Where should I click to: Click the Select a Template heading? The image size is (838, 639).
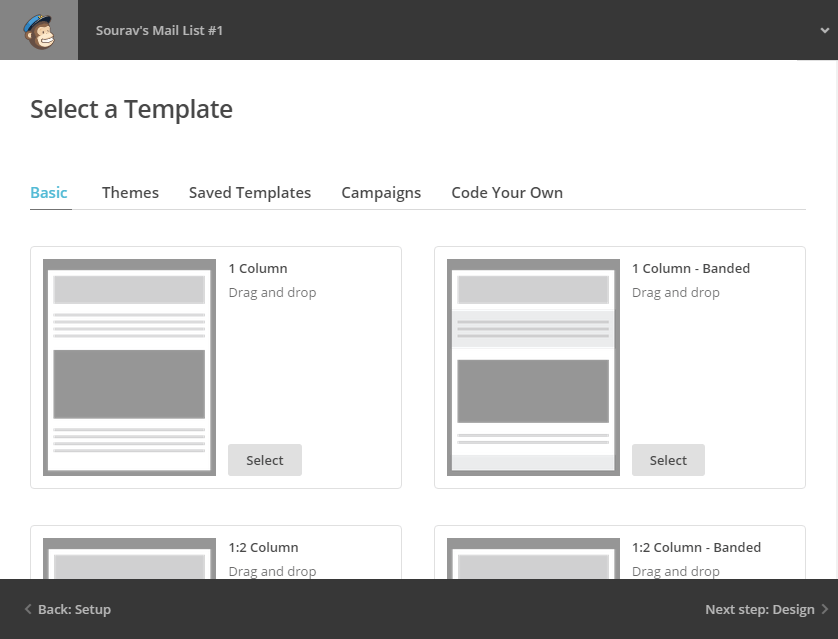(131, 110)
